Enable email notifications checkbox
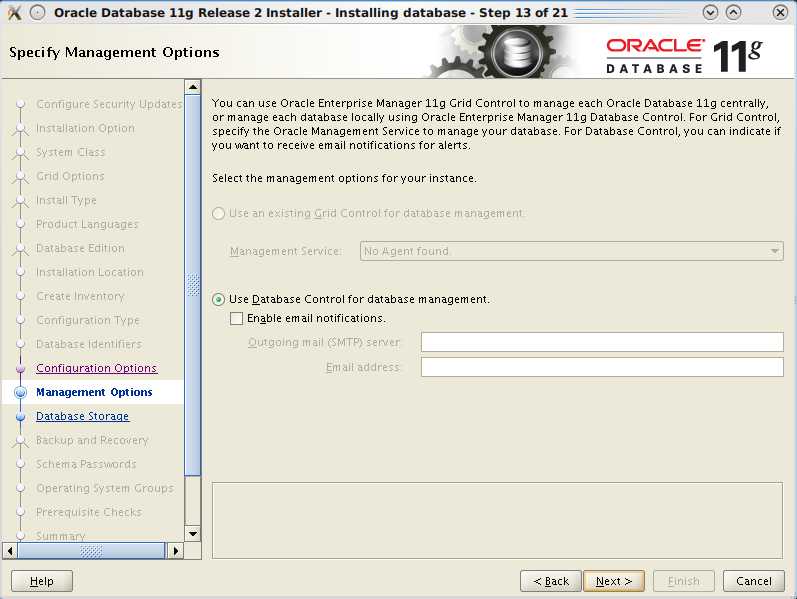The height and width of the screenshot is (599, 797). pyautogui.click(x=237, y=319)
